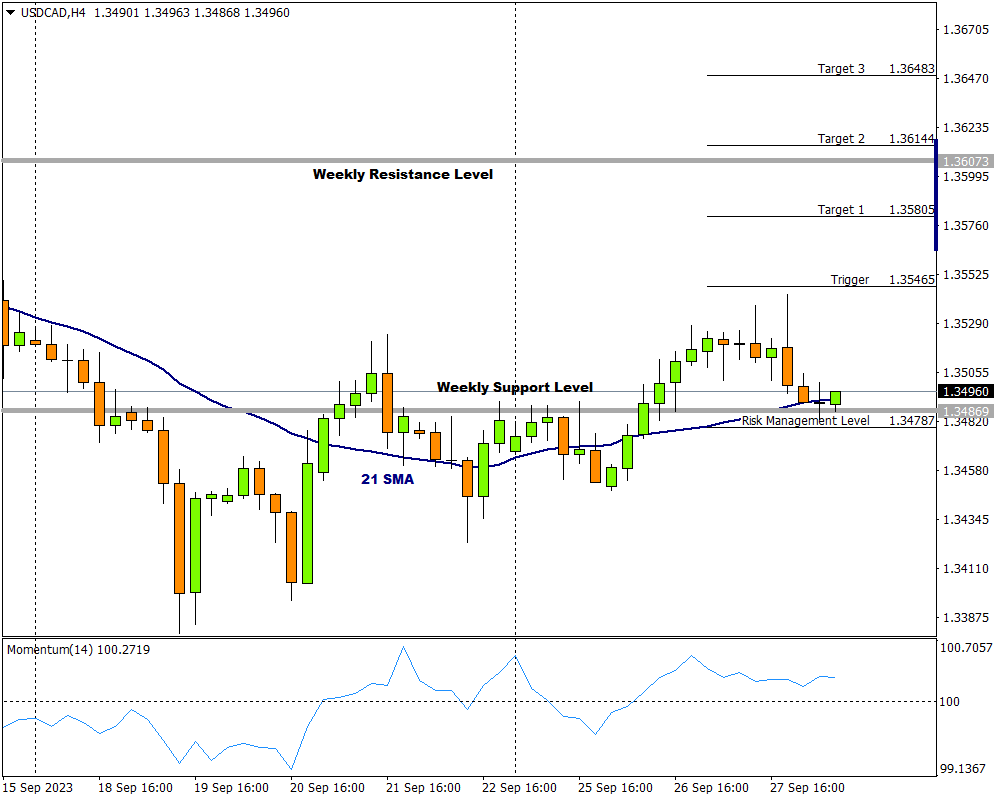1000x800 pixels.
Task: Select the Weekly Support Level text label
Action: 514,387
